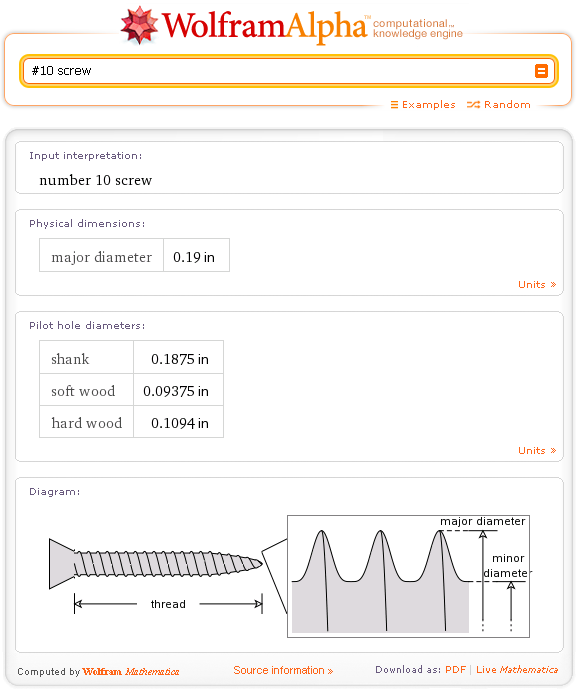The height and width of the screenshot is (689, 577).
Task: Open the Live Mathematica download link
Action: click(517, 670)
